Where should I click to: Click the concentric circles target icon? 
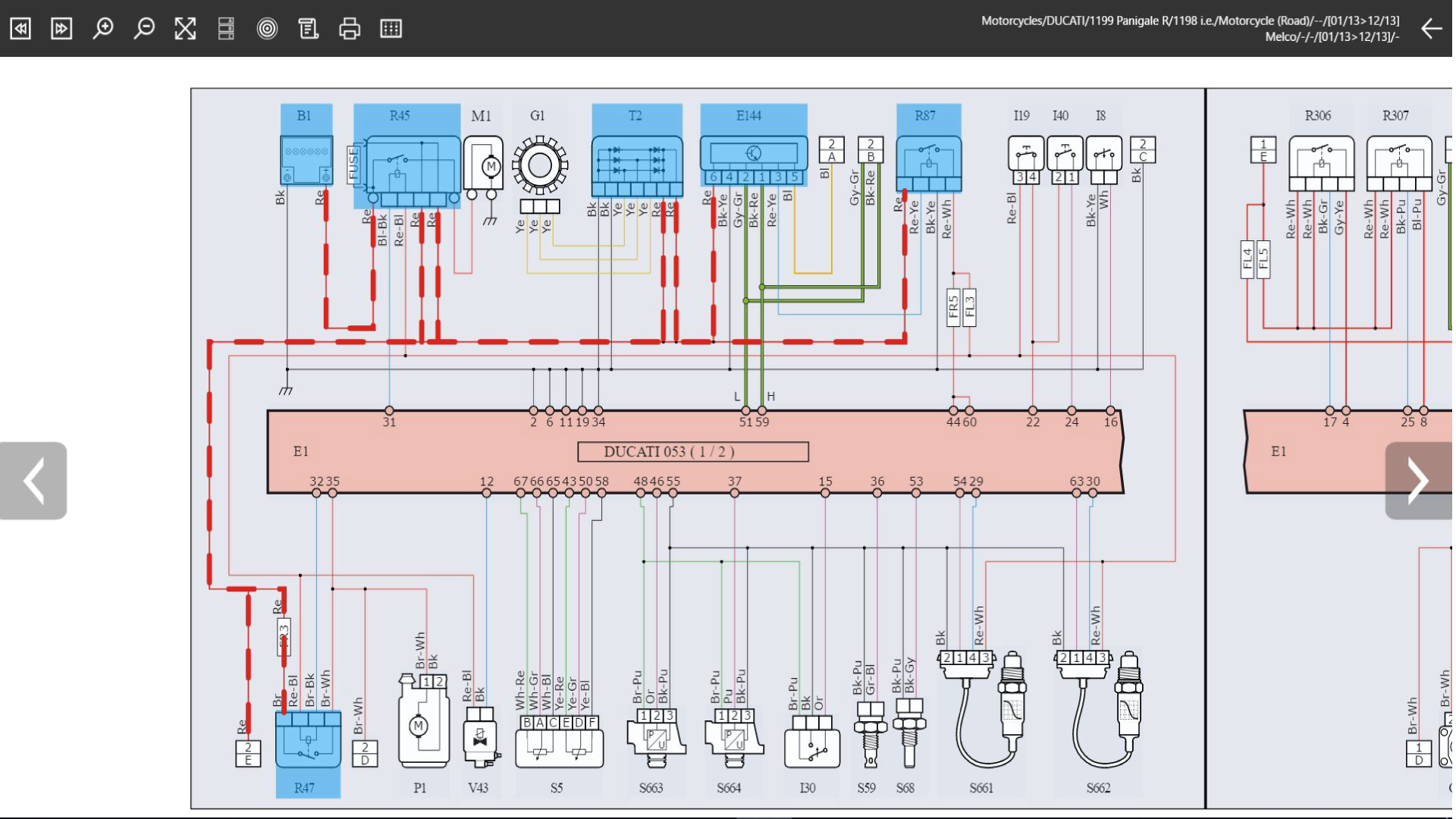coord(267,29)
